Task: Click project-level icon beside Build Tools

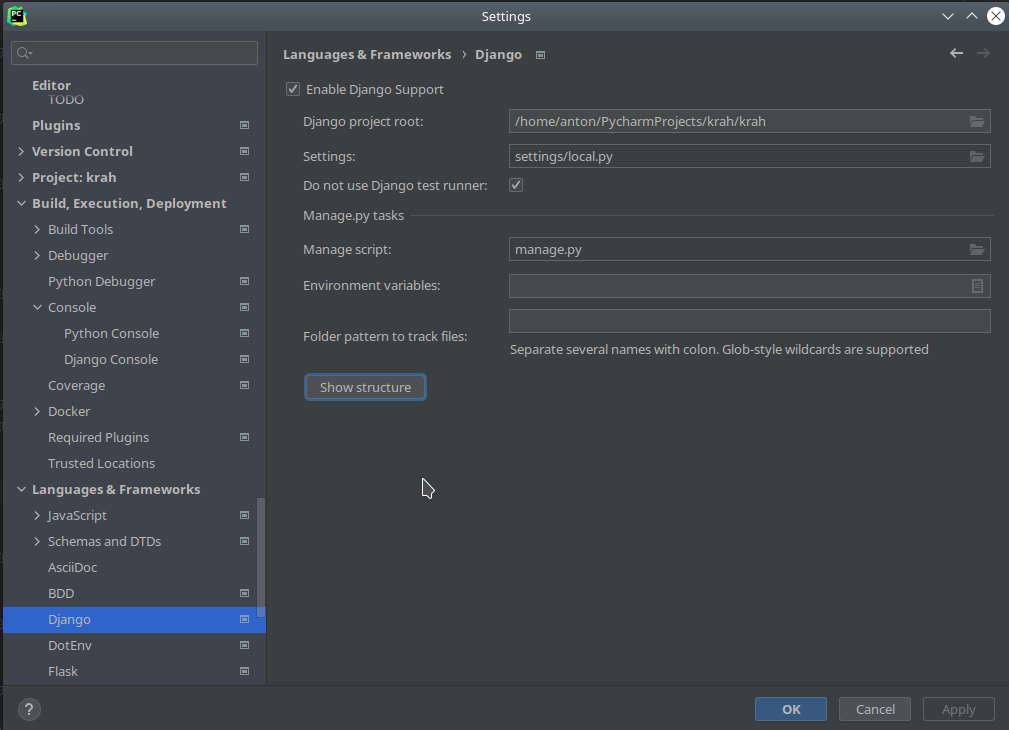Action: (245, 229)
